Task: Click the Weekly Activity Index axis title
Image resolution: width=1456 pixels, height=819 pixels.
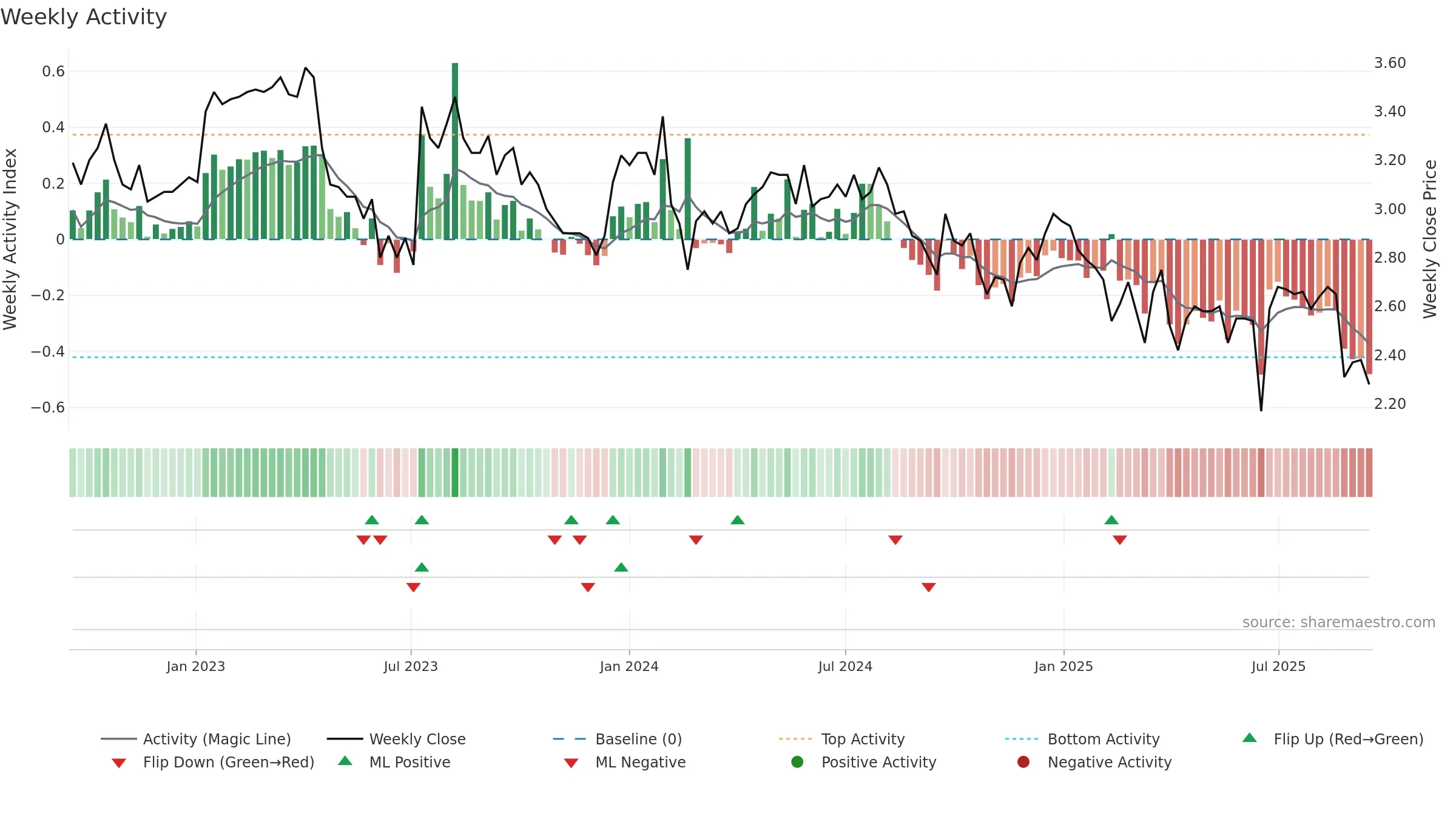Action: tap(10, 240)
